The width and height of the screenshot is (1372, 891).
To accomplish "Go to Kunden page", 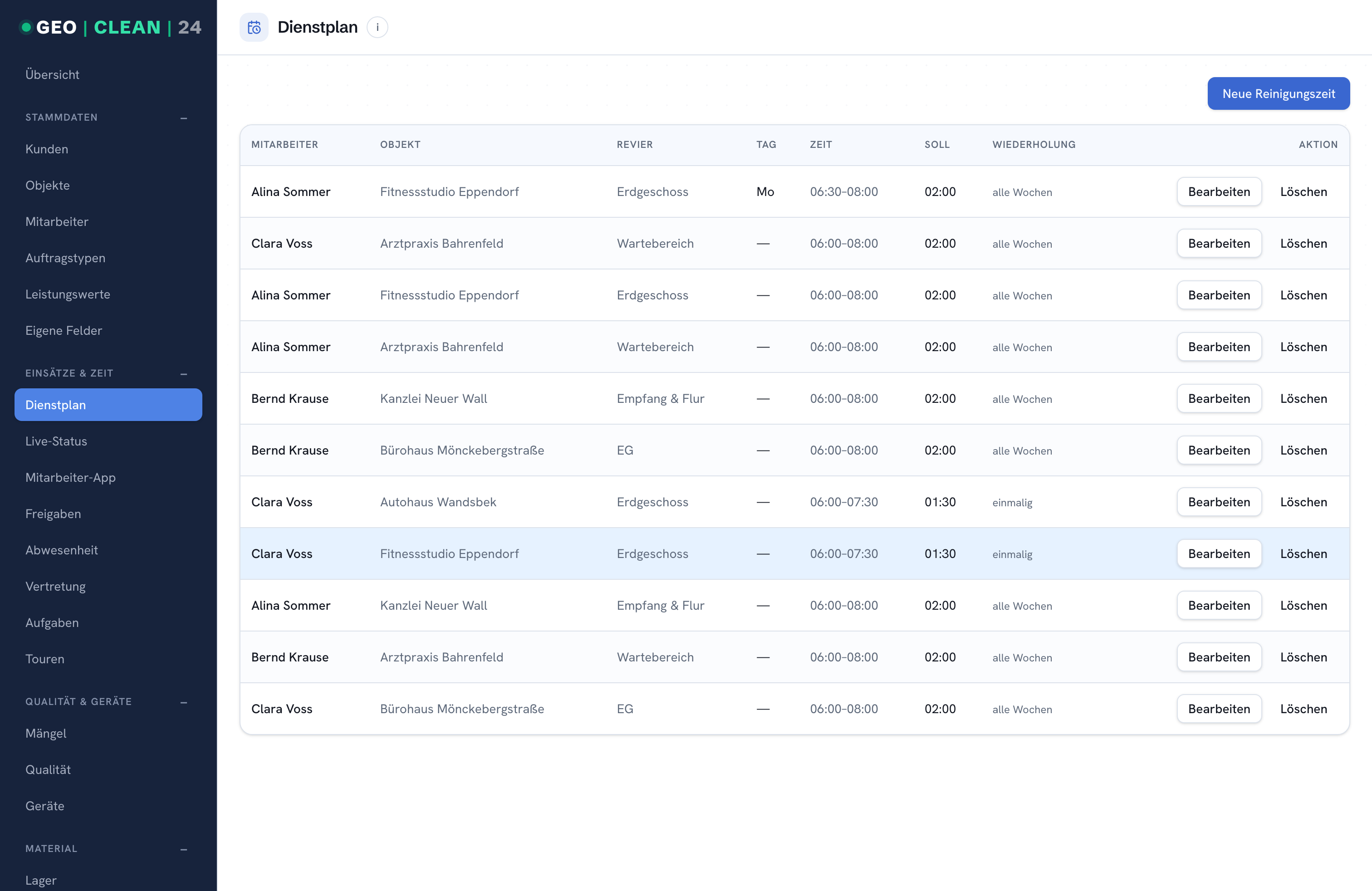I will point(108,149).
